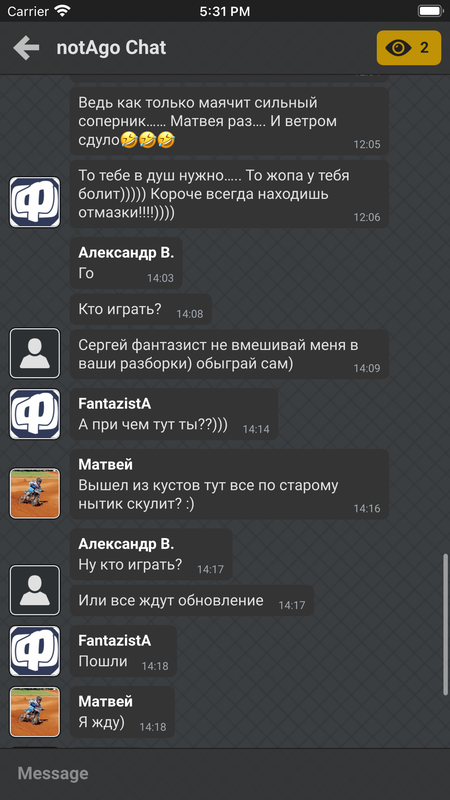Tap the Матвей name above 'Вышел из кустов'

(105, 464)
